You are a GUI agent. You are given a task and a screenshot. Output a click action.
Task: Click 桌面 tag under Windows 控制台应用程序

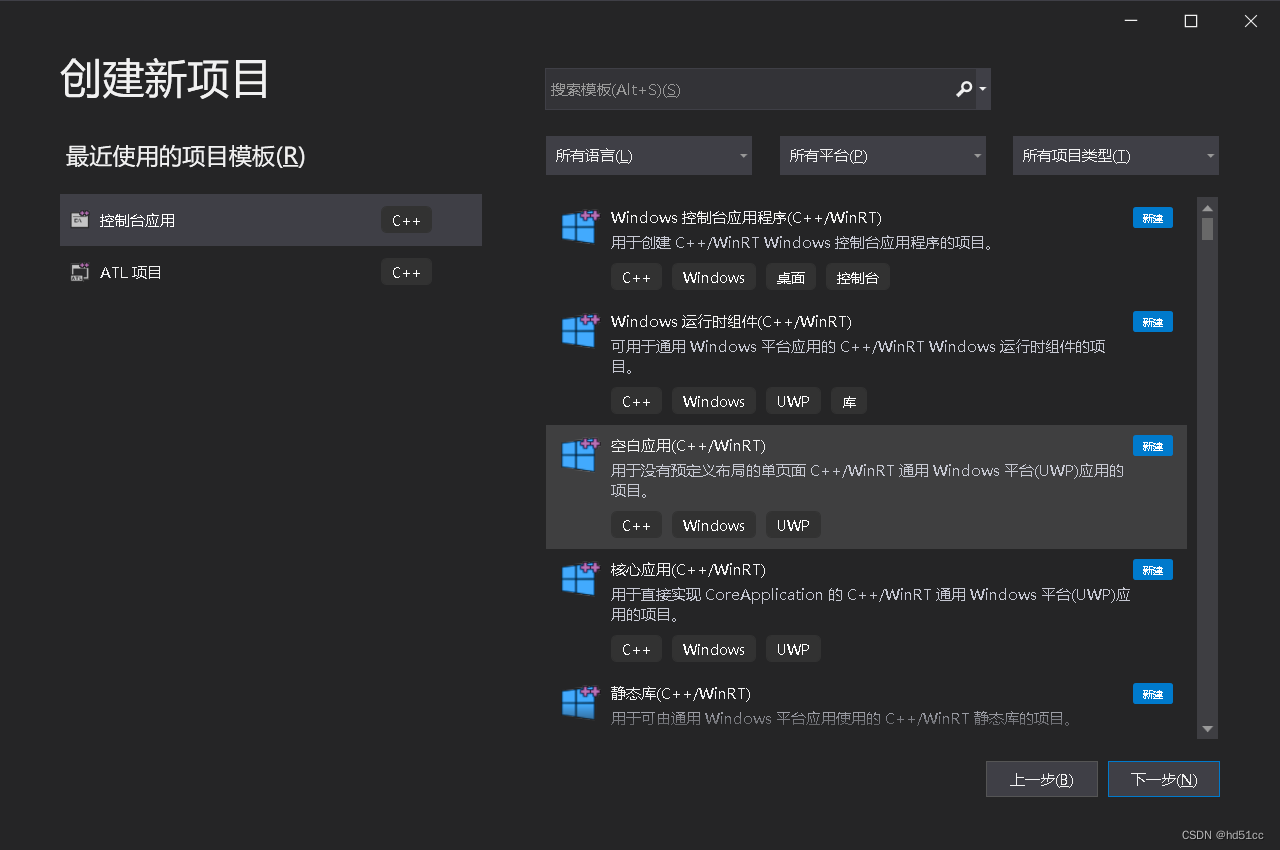791,277
